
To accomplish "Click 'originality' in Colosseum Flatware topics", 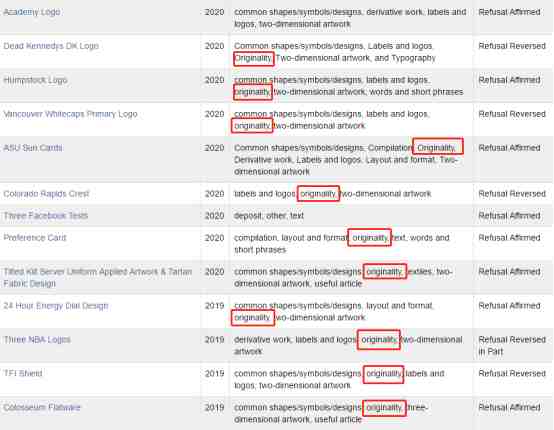I will (x=384, y=408).
